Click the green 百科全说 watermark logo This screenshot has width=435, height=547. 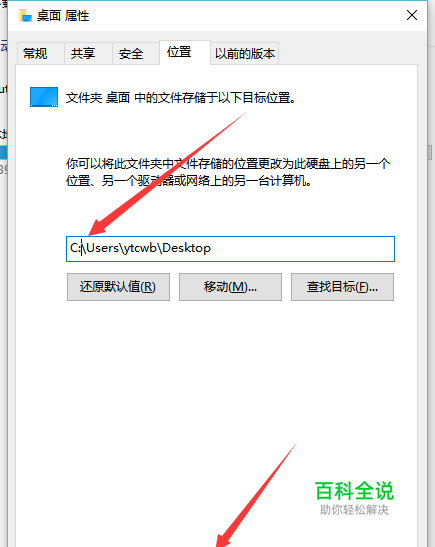(x=354, y=490)
